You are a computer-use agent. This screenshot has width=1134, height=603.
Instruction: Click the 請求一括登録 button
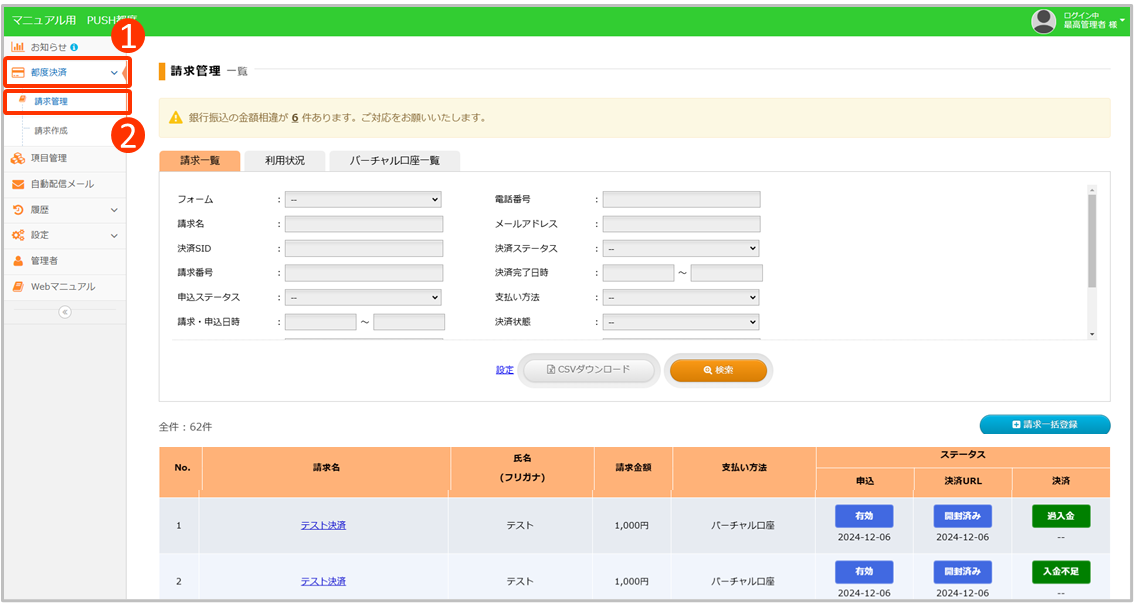pos(1044,425)
